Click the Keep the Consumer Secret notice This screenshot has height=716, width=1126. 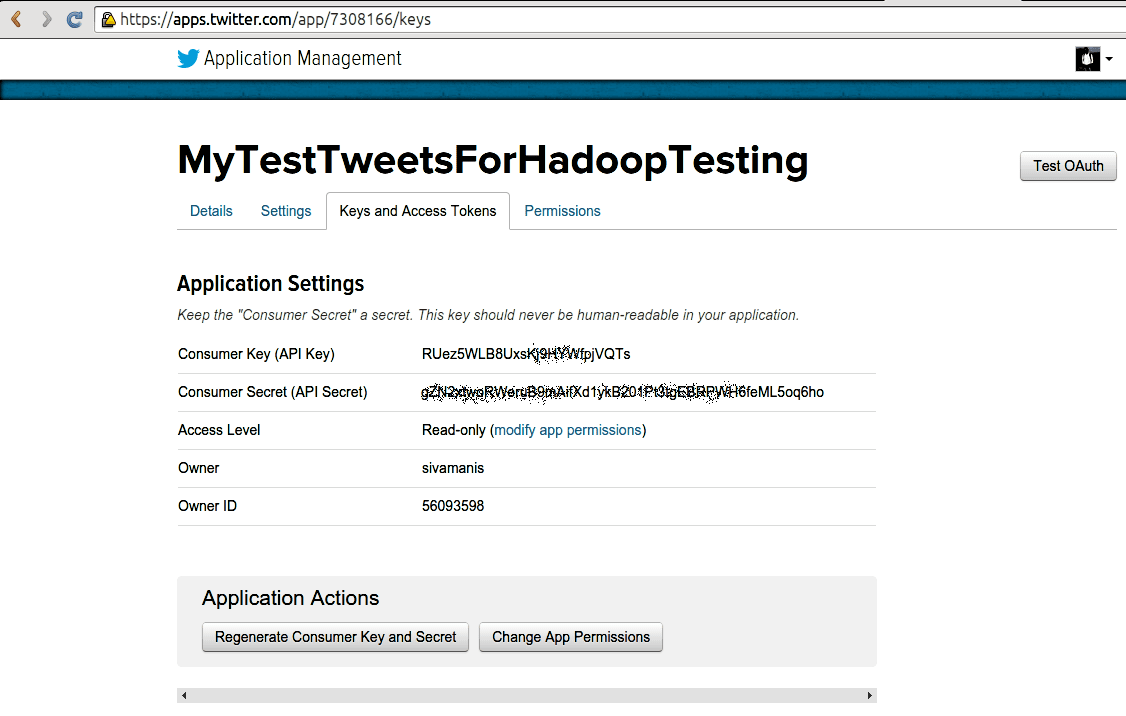tap(488, 315)
